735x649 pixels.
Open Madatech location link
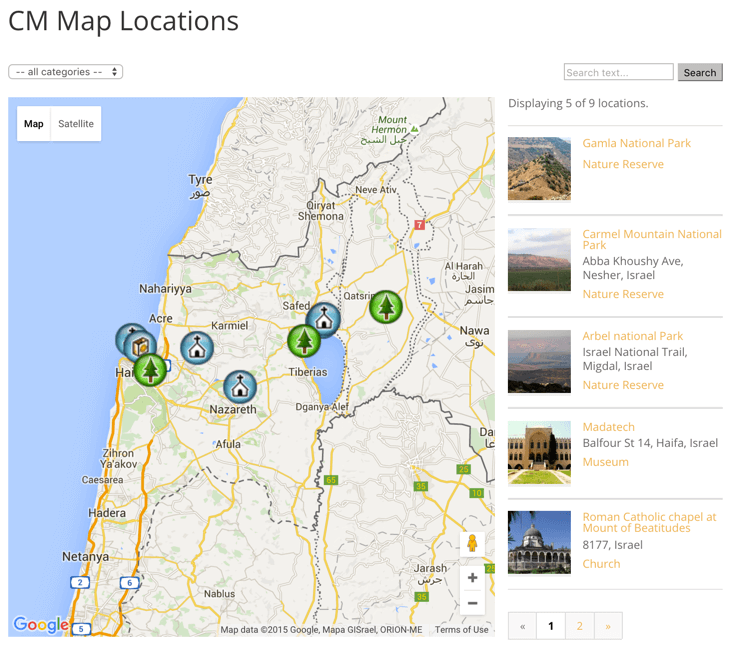click(x=608, y=427)
